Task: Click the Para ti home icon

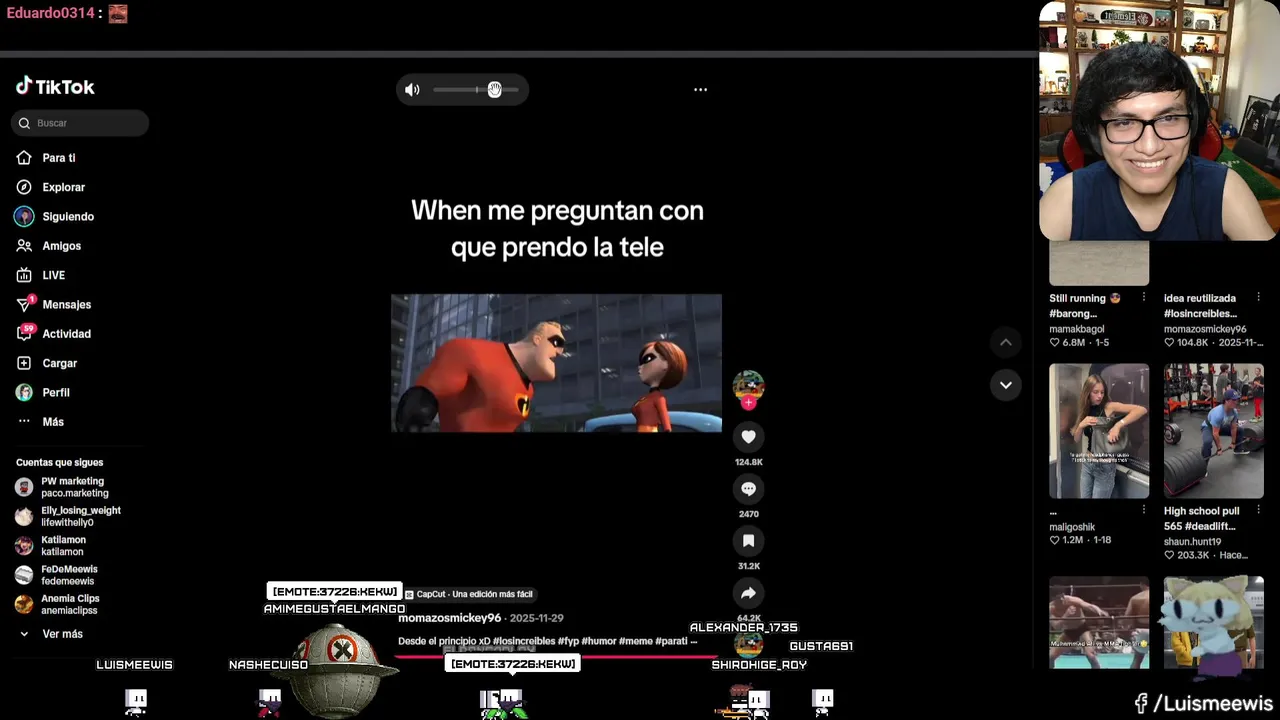Action: pyautogui.click(x=24, y=158)
